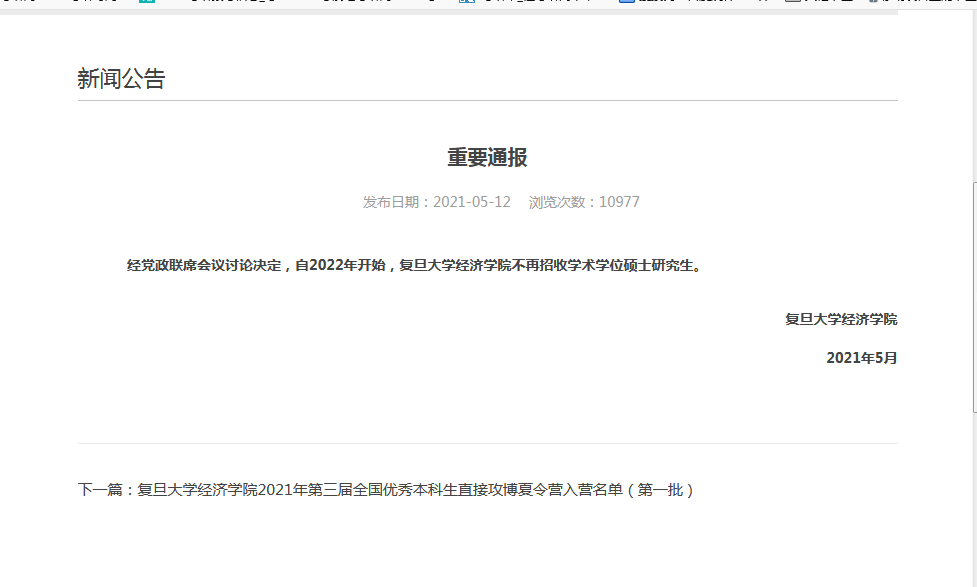This screenshot has width=977, height=587.
Task: Click the date line 2021年5月
Action: click(x=862, y=358)
